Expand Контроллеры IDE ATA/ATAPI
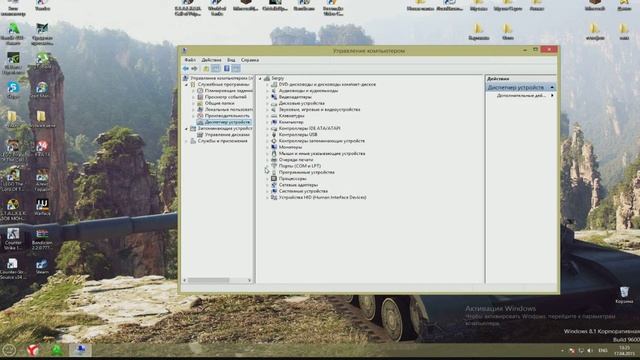The image size is (640, 360). tap(267, 128)
